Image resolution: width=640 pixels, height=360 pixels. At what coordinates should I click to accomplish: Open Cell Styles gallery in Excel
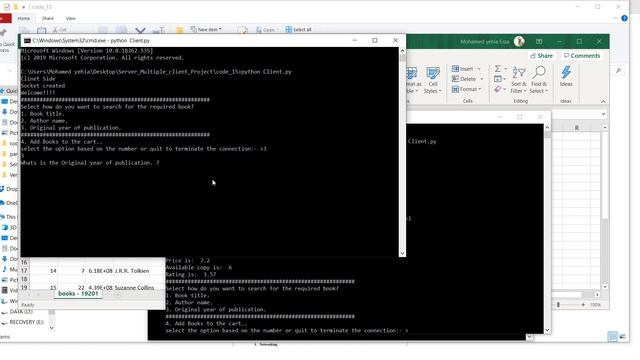432,80
